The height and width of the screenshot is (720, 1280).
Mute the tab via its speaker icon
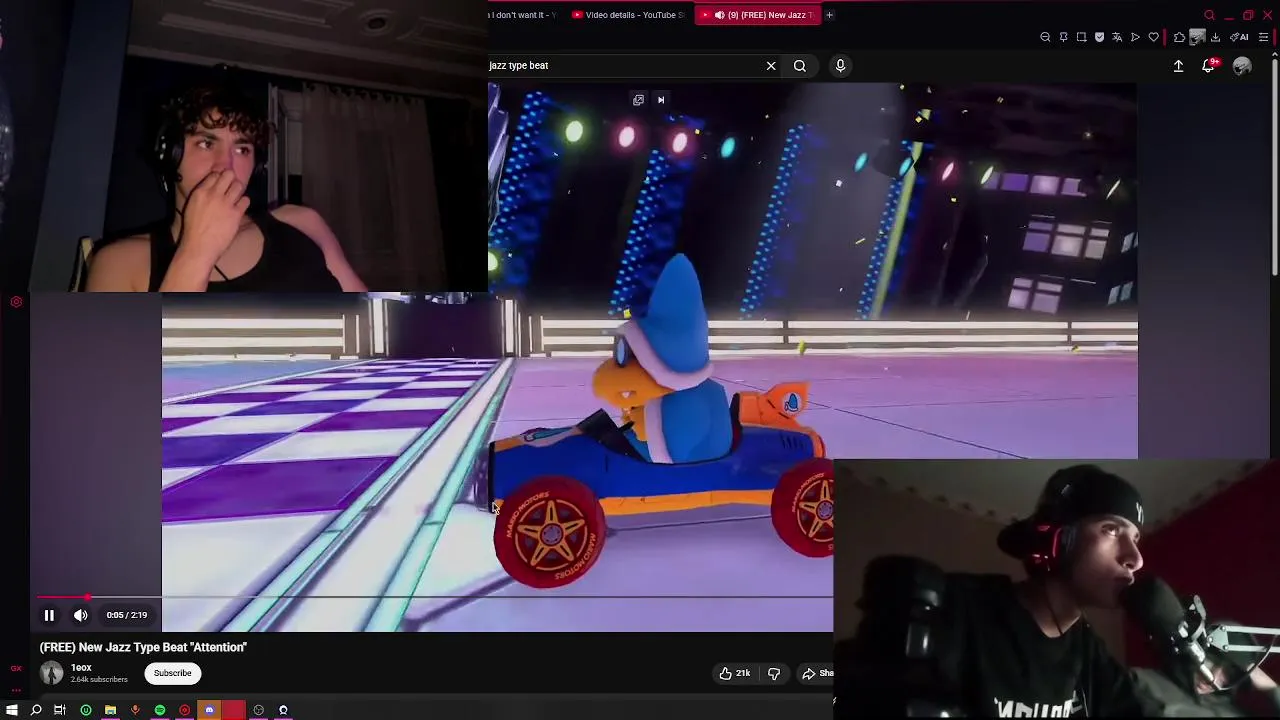(x=719, y=15)
